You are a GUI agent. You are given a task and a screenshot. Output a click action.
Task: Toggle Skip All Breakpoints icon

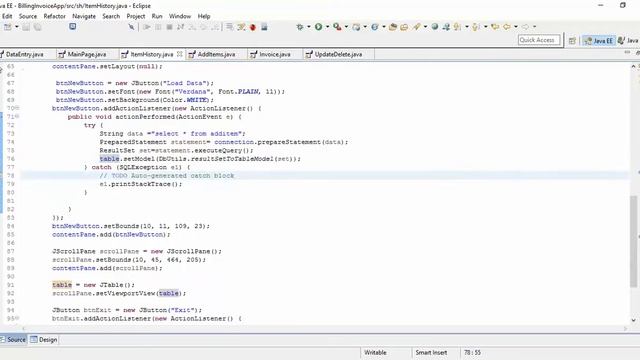(131, 27)
